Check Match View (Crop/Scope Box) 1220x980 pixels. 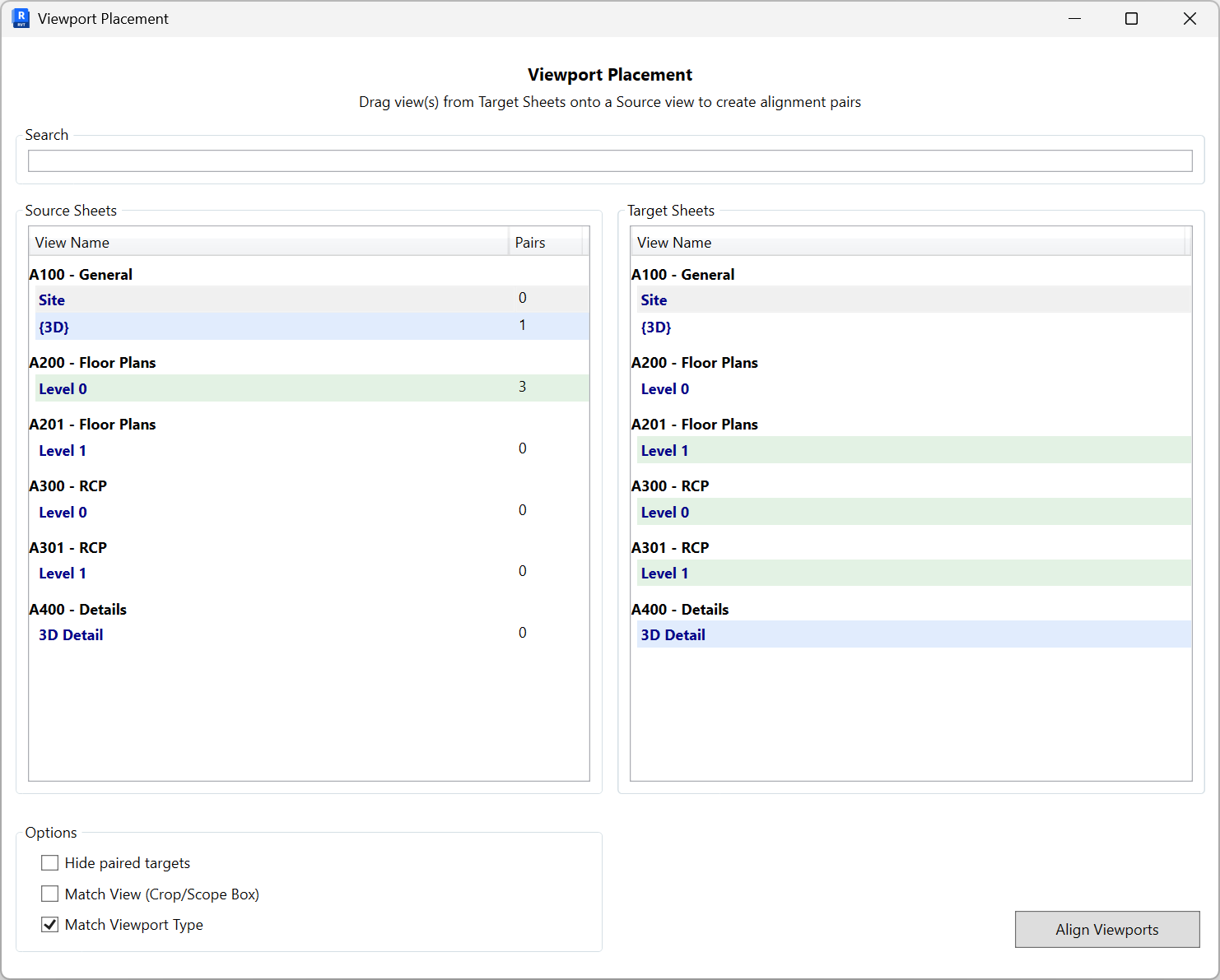click(49, 894)
